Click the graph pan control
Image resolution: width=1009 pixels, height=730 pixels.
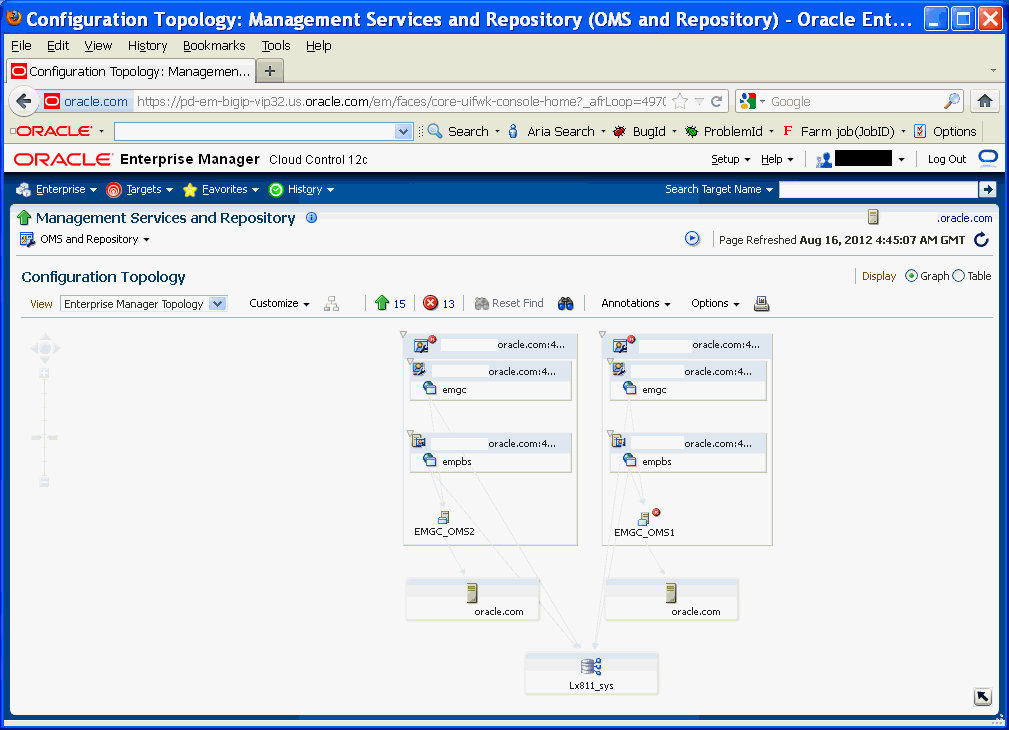click(x=45, y=348)
